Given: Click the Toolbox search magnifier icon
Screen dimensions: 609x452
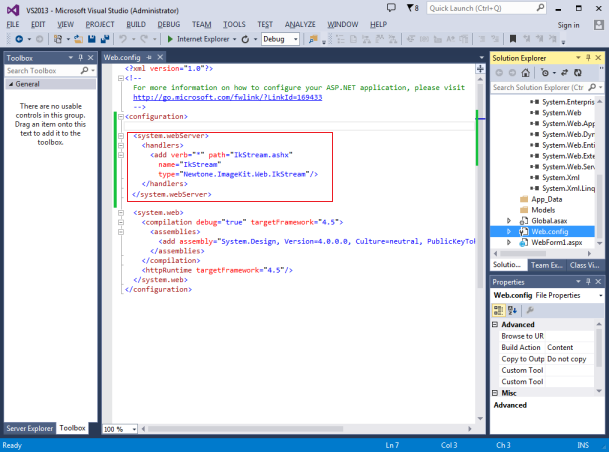Looking at the screenshot, I should [x=84, y=70].
